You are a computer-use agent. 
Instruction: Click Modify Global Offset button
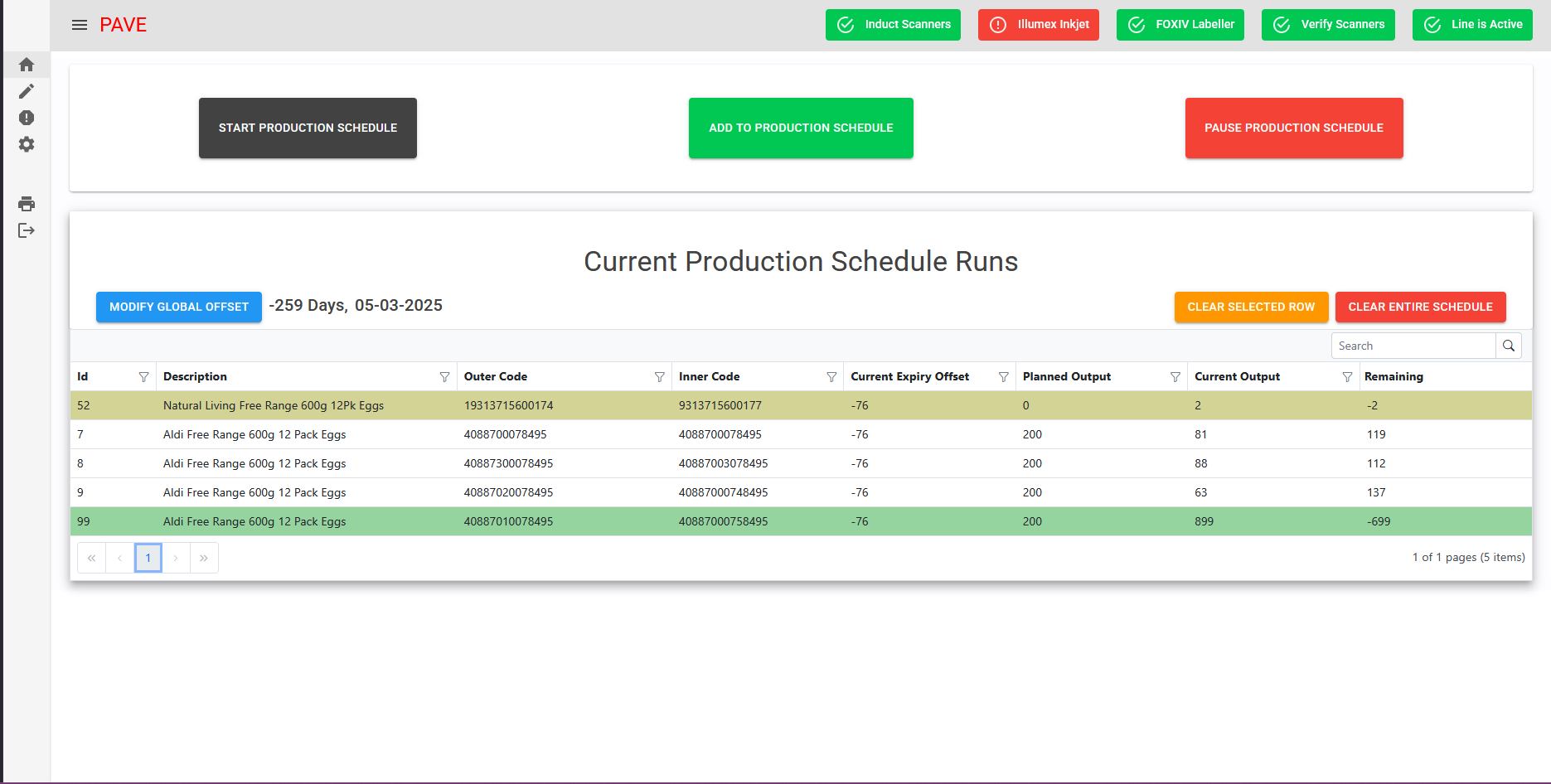coord(179,307)
